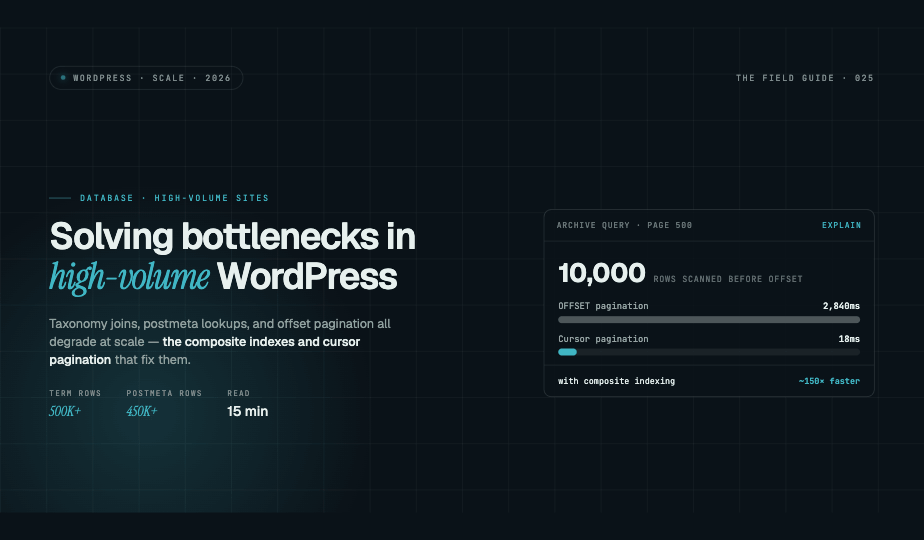Click the 'OFFSET pagination' label
924x540 pixels.
(x=603, y=306)
